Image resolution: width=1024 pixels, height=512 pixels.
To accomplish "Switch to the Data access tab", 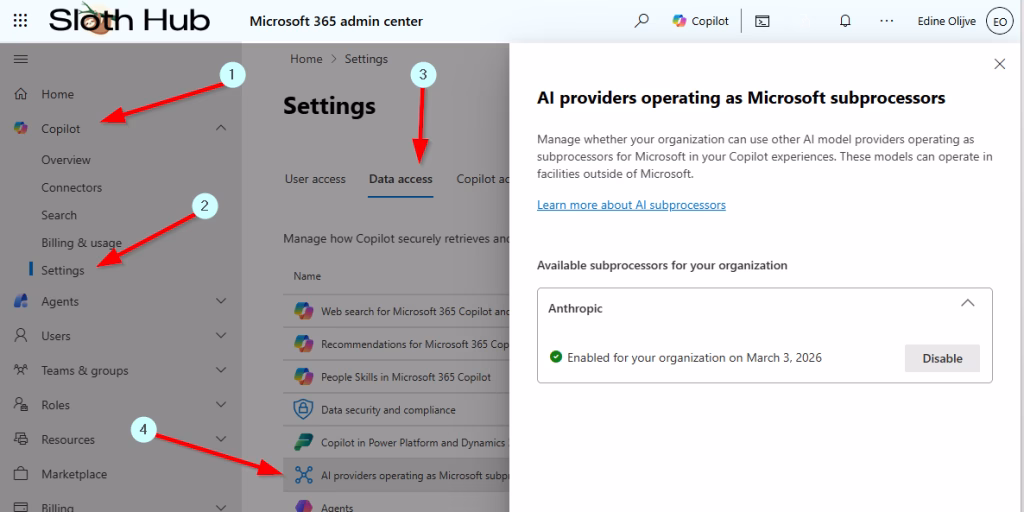I will point(400,179).
